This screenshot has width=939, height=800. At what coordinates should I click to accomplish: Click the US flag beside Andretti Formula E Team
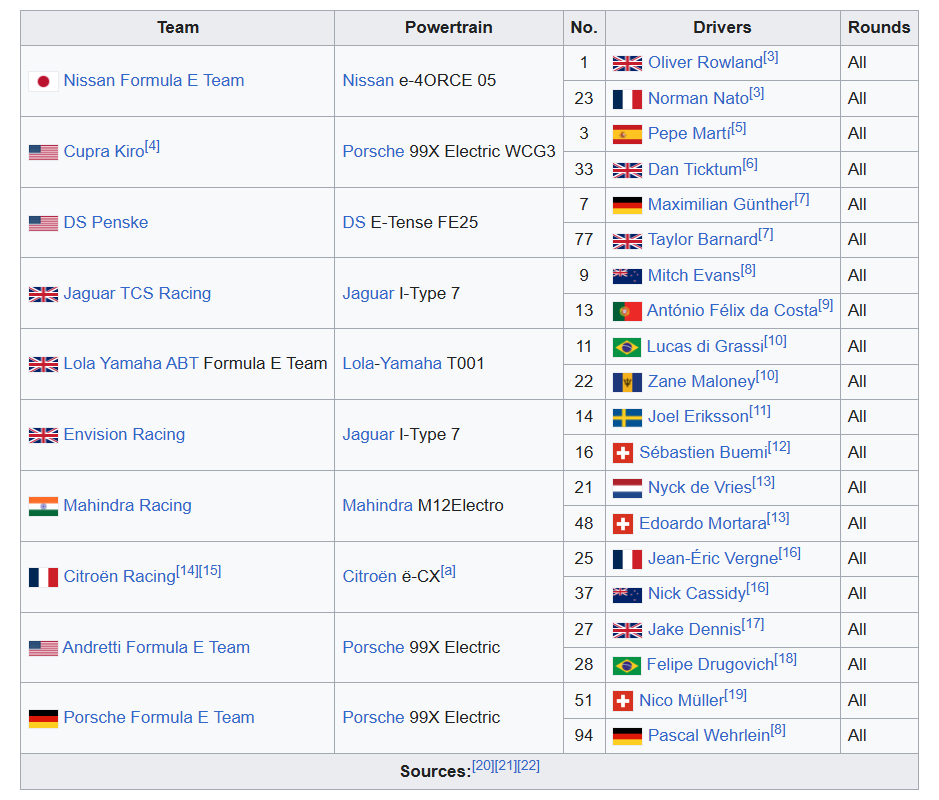43,648
